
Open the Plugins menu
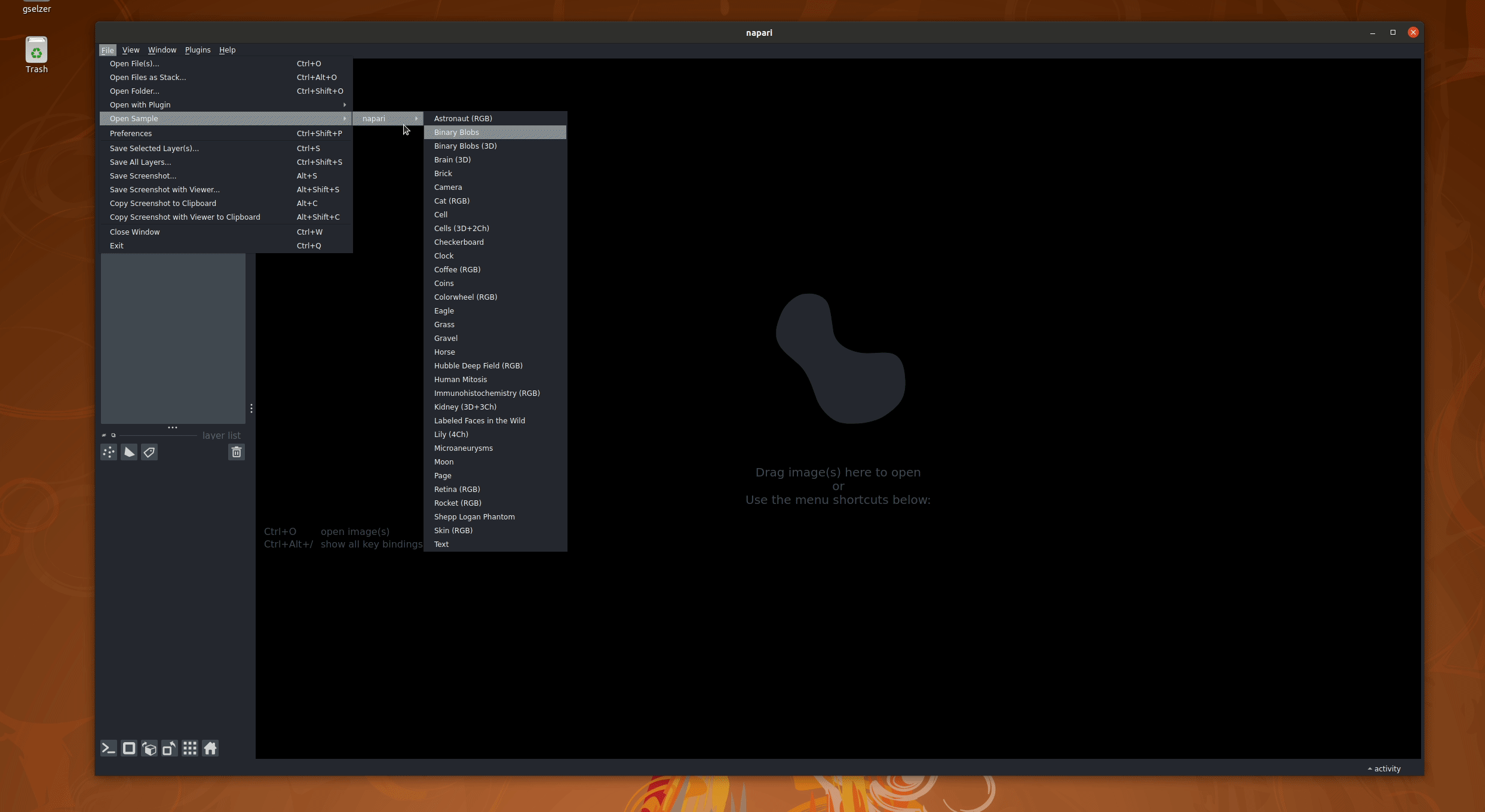(198, 50)
